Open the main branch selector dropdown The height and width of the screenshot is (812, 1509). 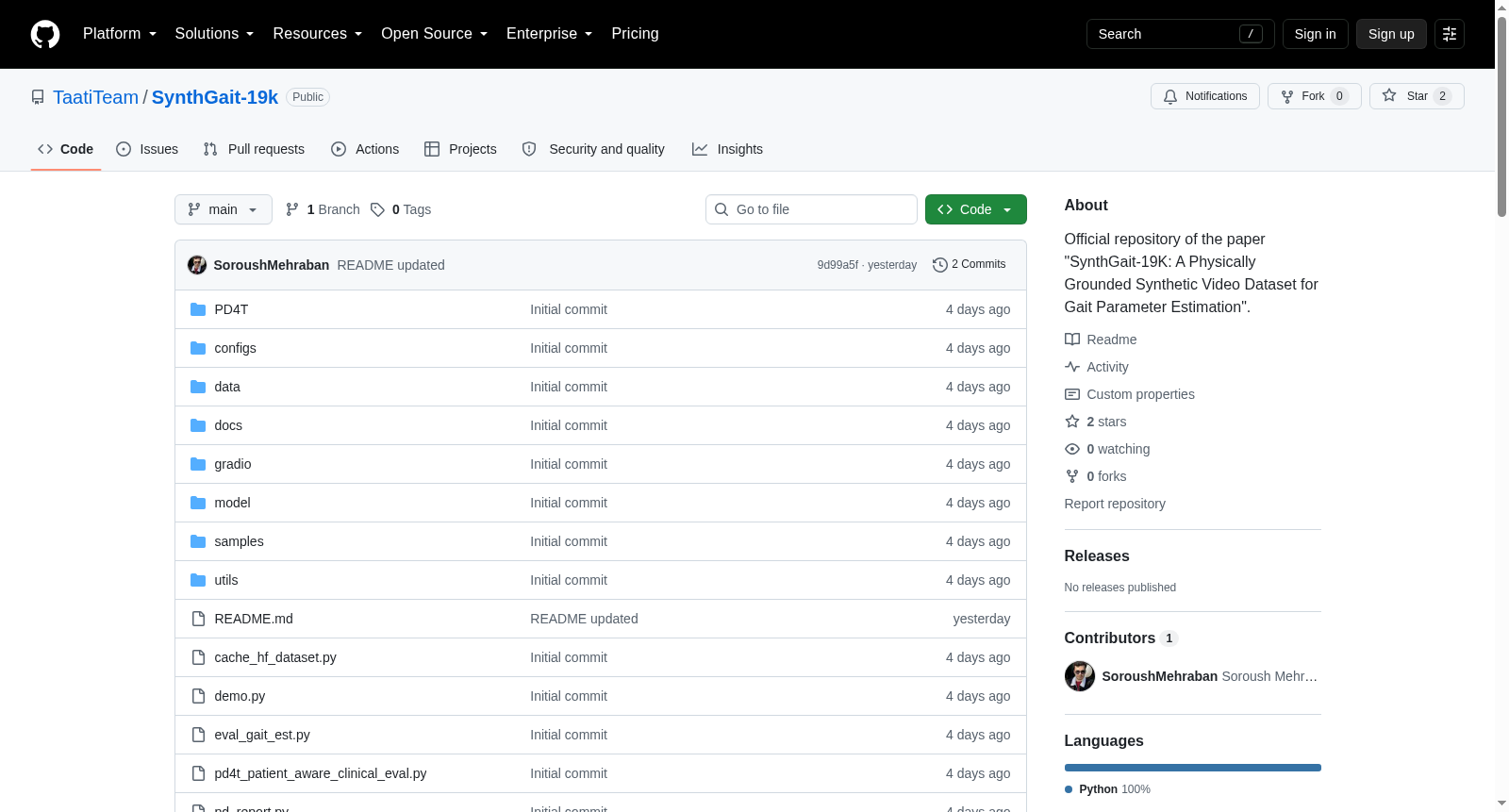224,209
